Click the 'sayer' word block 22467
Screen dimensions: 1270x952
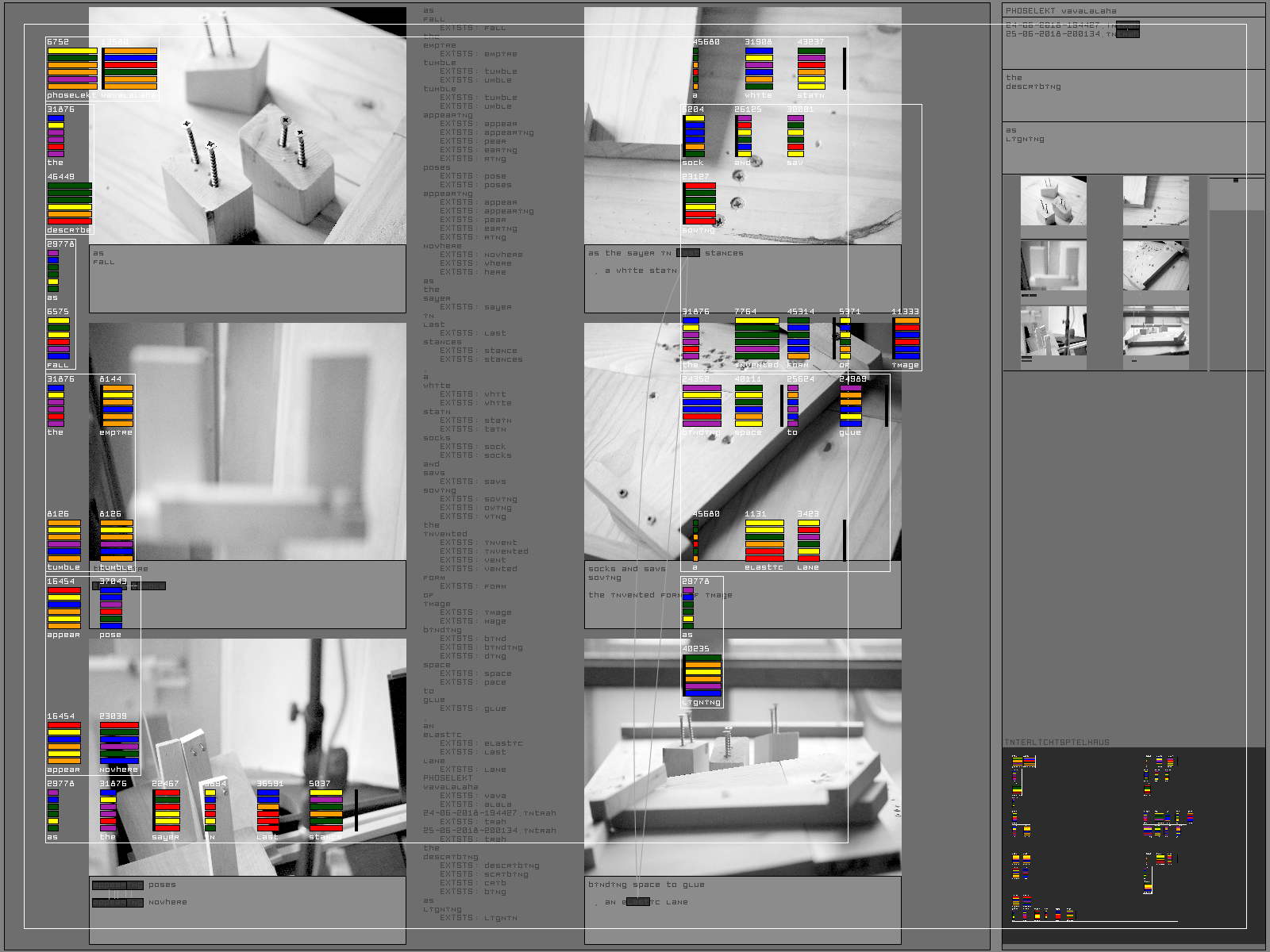click(166, 810)
